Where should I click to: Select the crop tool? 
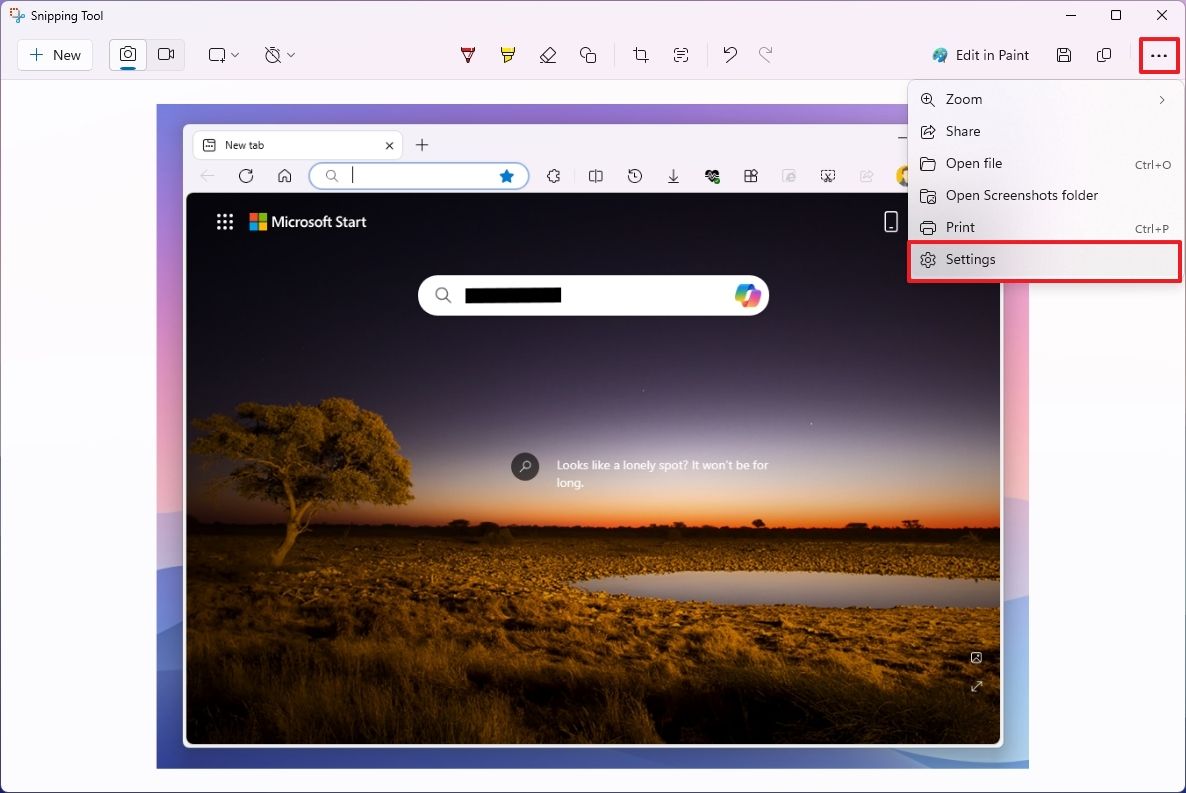click(639, 55)
